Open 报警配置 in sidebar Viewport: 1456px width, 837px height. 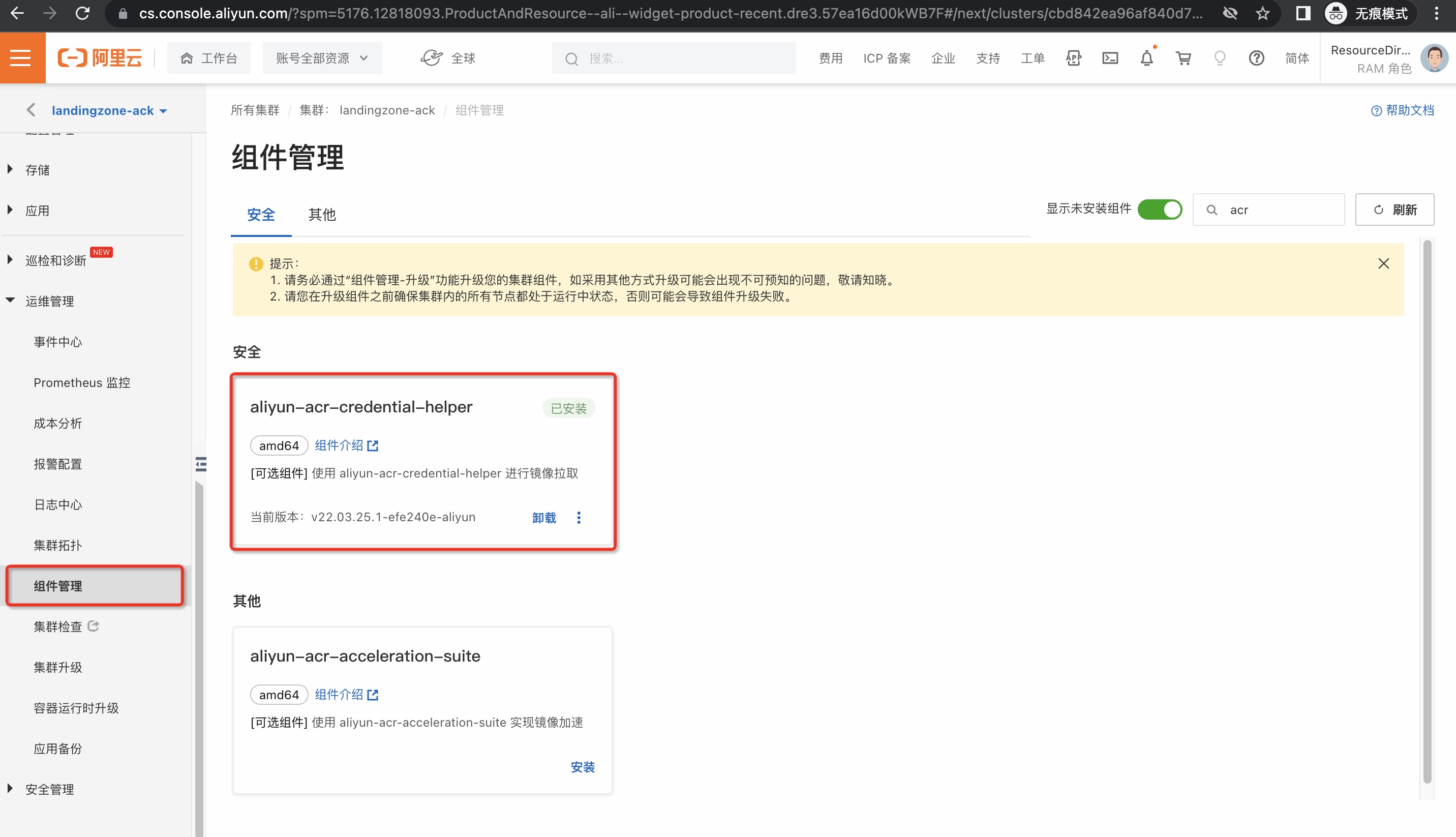(57, 463)
